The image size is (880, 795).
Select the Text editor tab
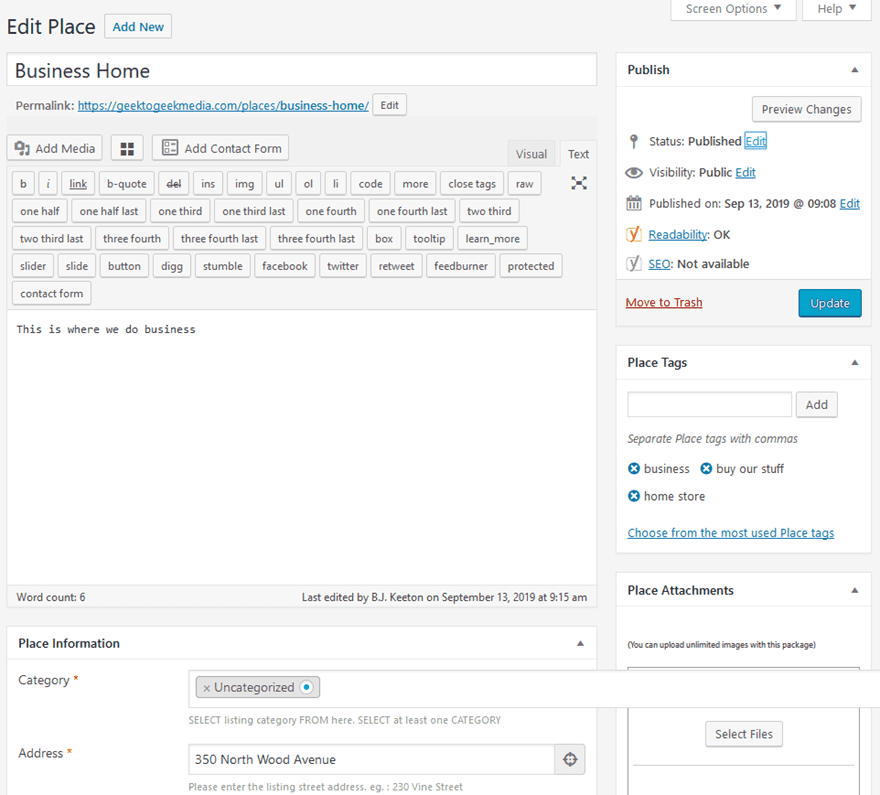point(578,153)
